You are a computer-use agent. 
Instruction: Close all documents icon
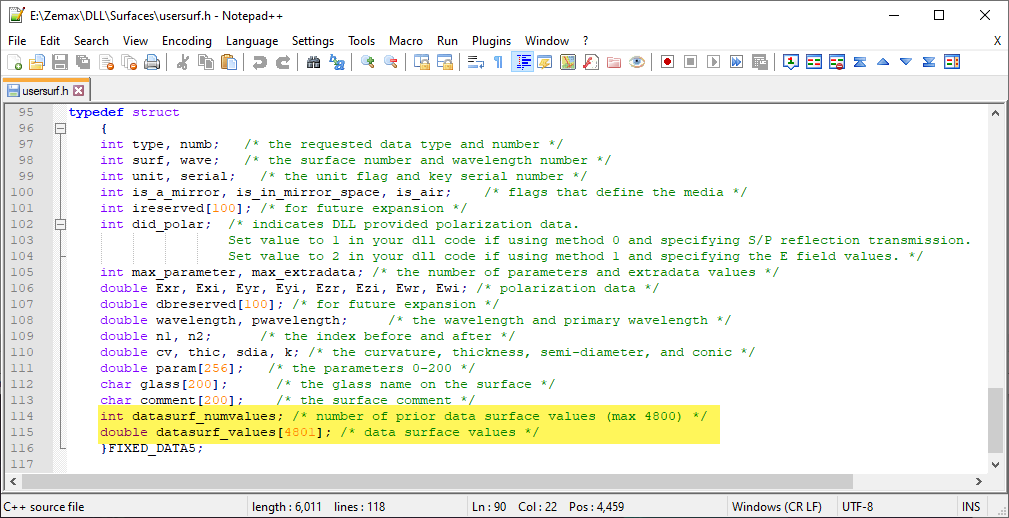click(129, 62)
